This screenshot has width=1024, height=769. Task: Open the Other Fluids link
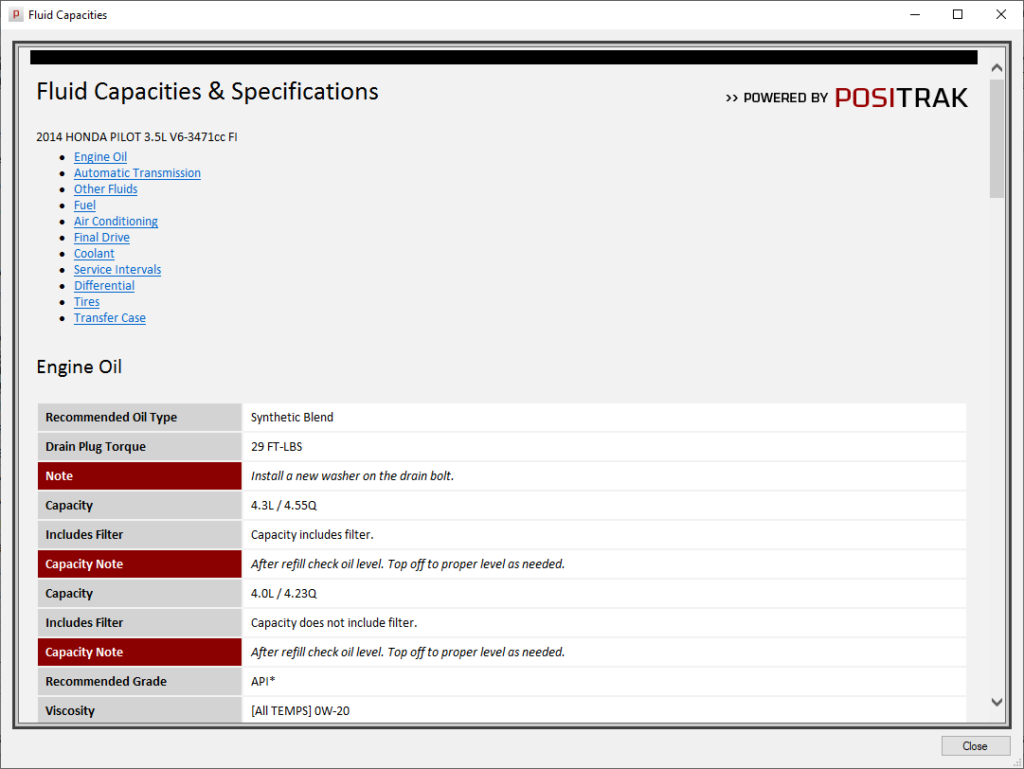click(105, 189)
